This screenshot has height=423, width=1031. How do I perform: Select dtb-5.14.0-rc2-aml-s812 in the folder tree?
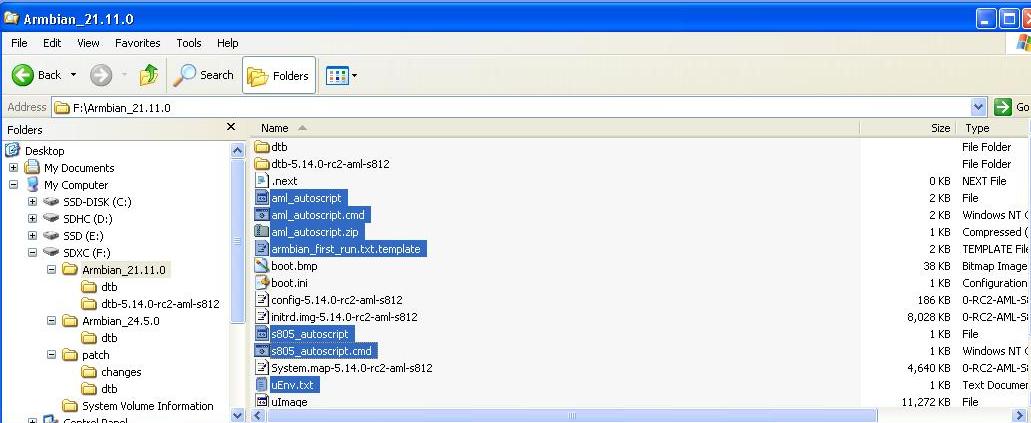coord(160,304)
